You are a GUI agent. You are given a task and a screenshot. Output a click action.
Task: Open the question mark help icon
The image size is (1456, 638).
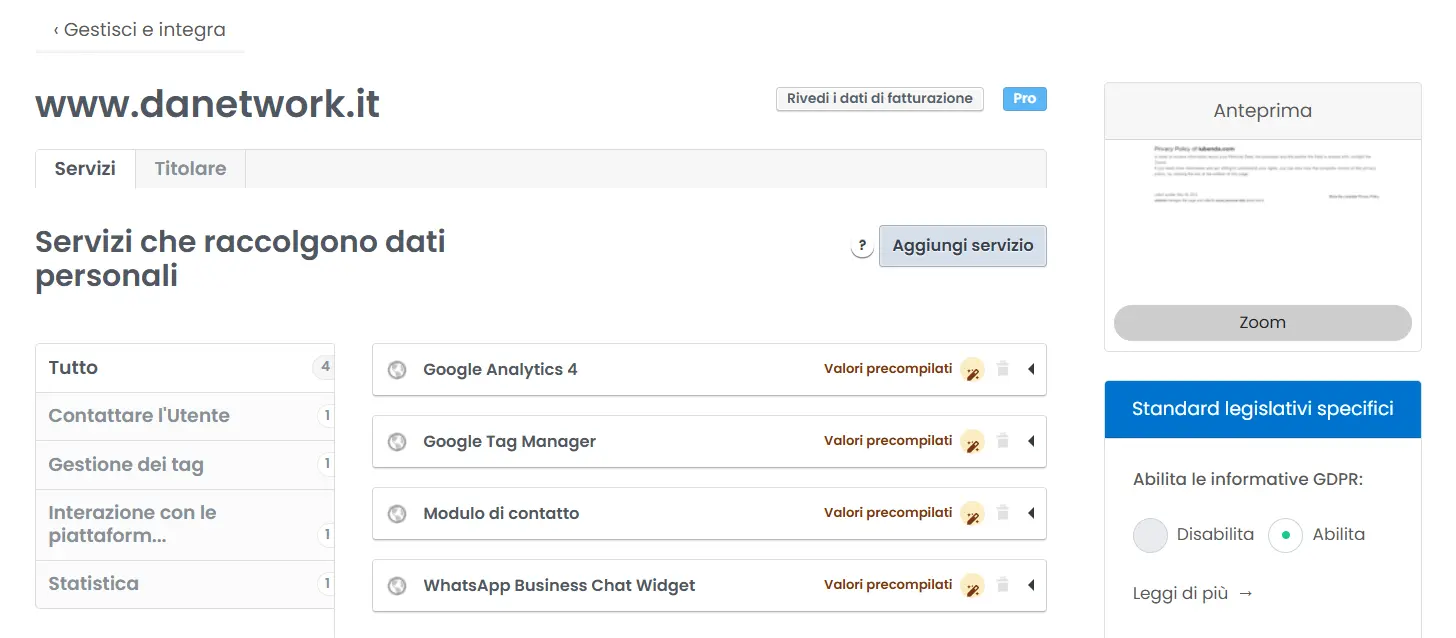click(862, 246)
